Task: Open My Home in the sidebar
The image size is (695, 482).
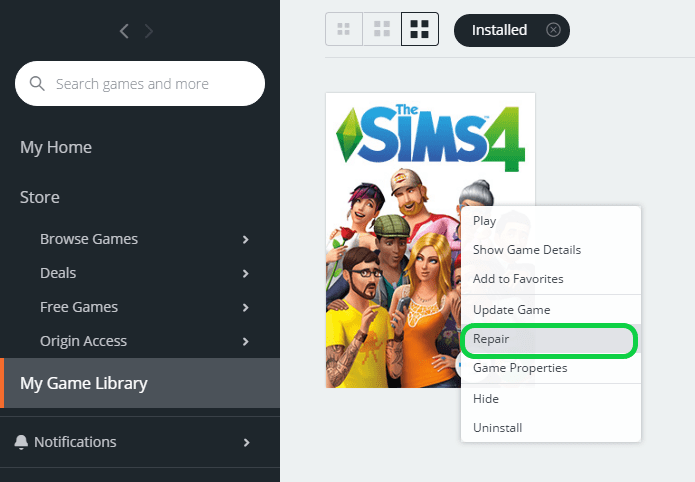Action: click(x=56, y=147)
